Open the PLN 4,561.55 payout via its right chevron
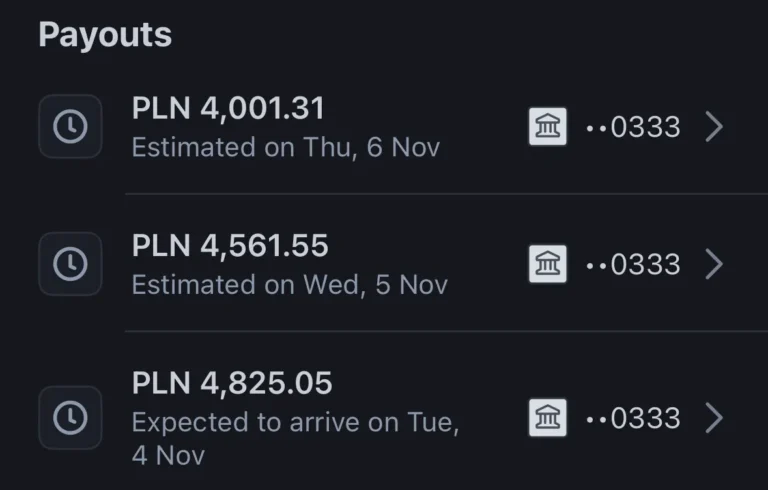Viewport: 768px width, 490px height. 713,264
